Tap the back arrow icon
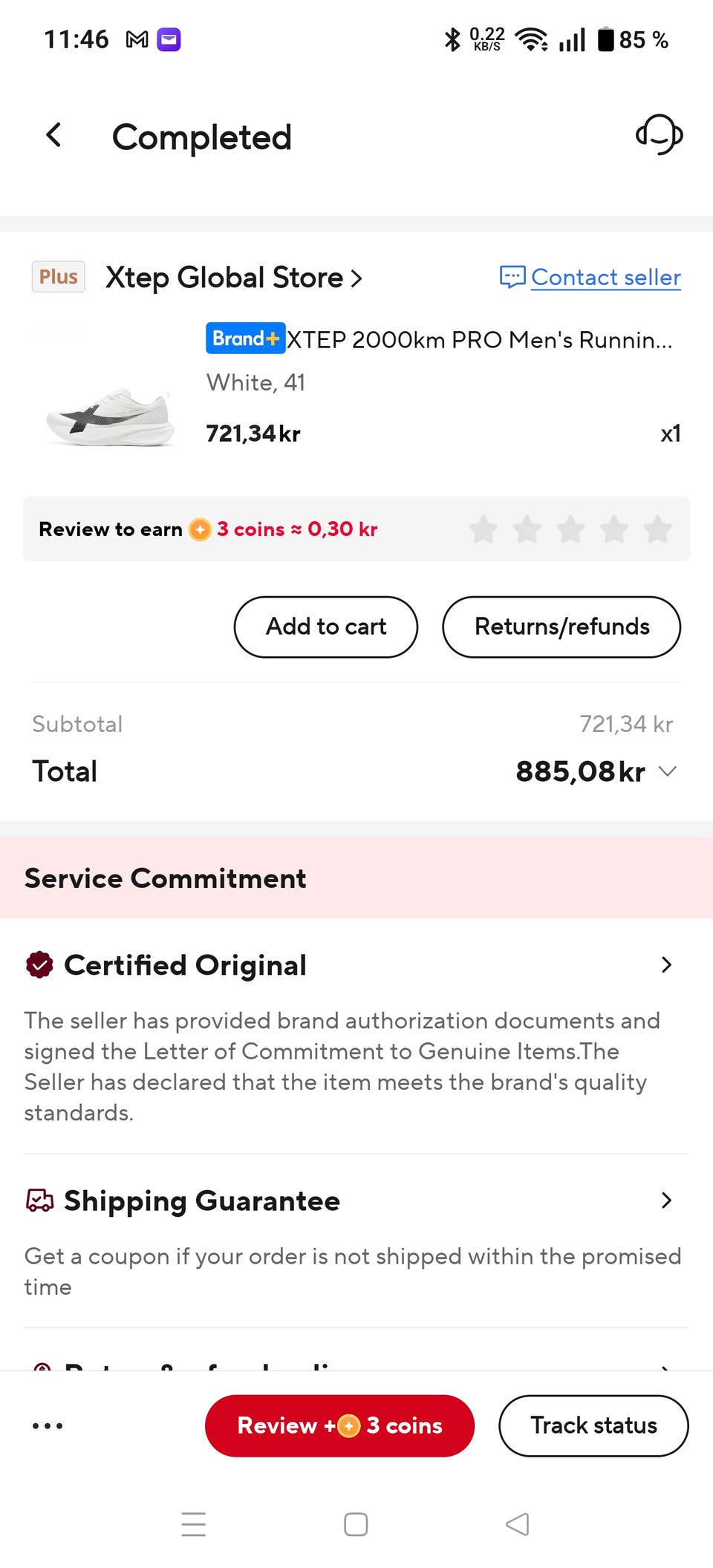This screenshot has height=1568, width=713. 53,135
